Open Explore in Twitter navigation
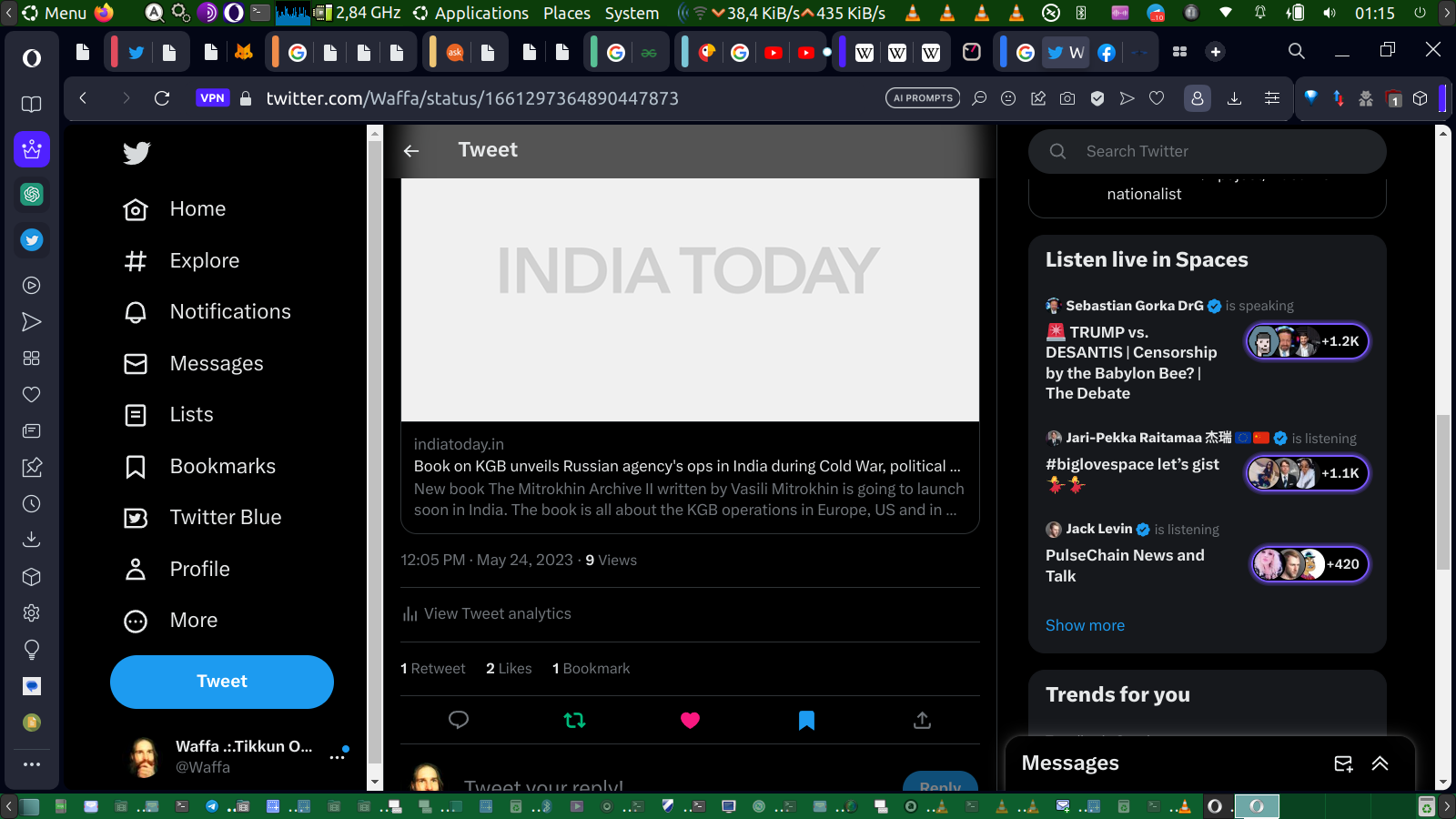Image resolution: width=1456 pixels, height=819 pixels. 181,261
